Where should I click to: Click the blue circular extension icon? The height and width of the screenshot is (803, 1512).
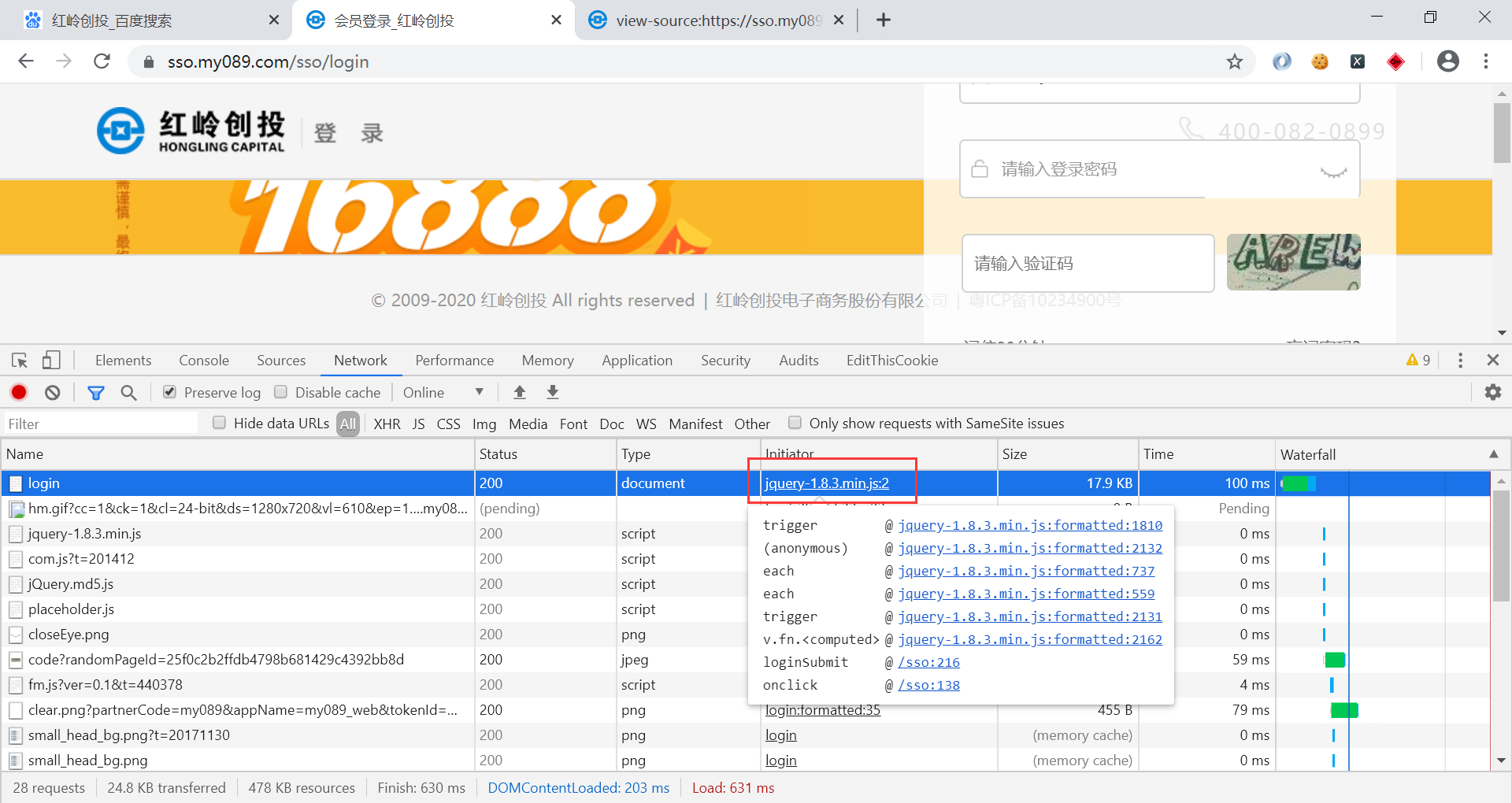[x=1282, y=61]
